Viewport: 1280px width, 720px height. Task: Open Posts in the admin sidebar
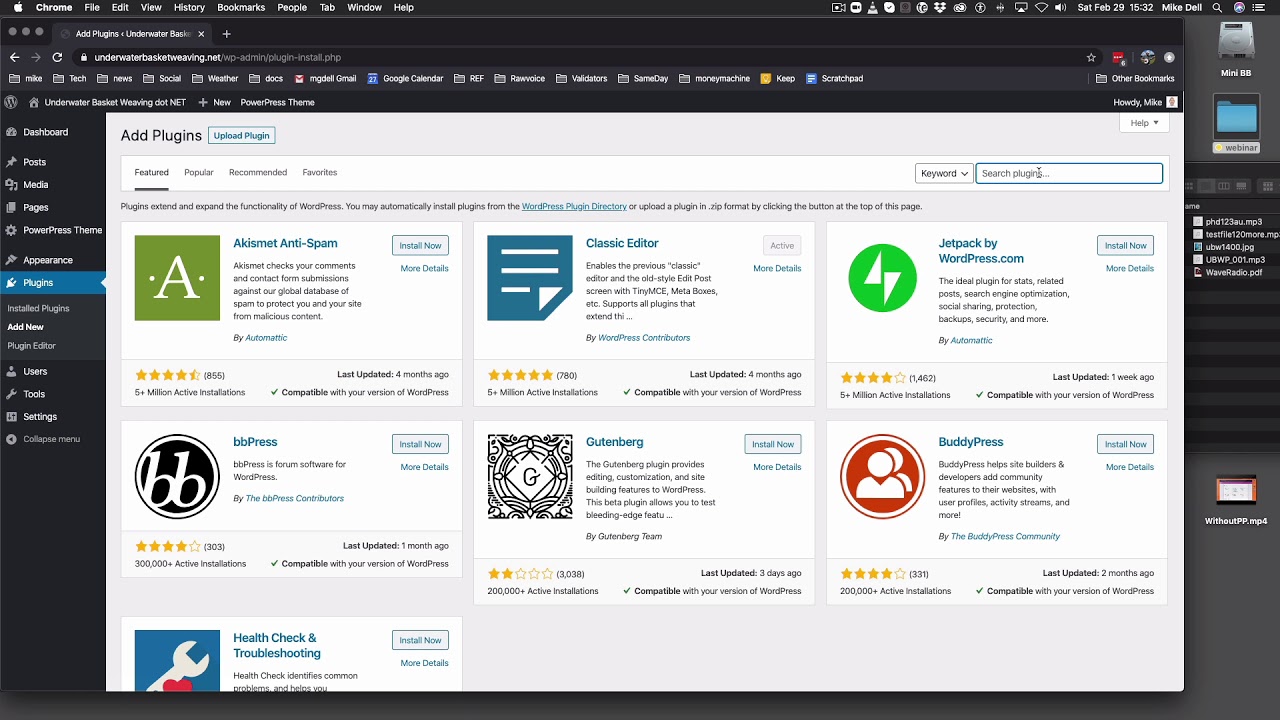34,162
